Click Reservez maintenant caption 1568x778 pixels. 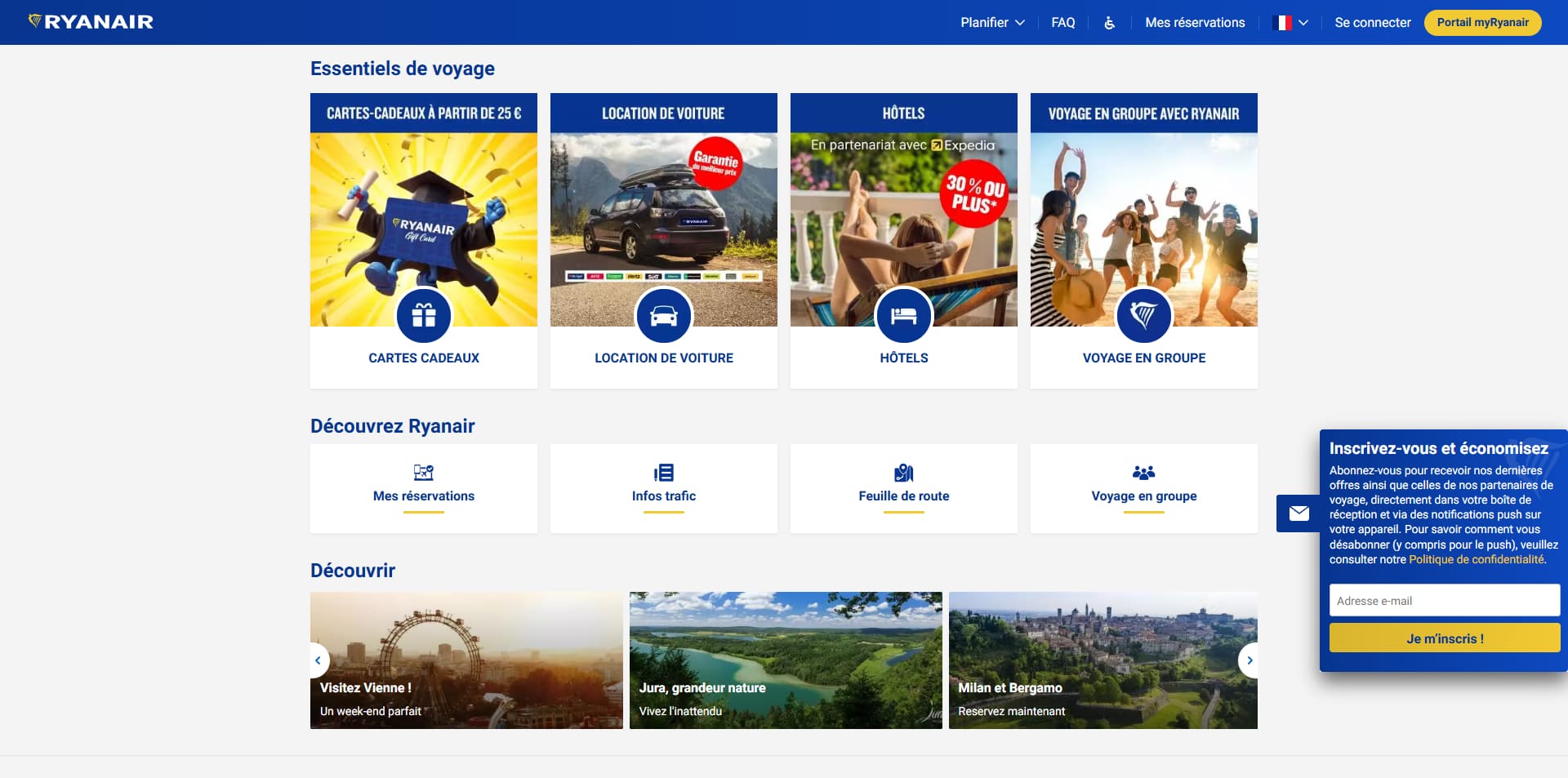coord(1012,711)
